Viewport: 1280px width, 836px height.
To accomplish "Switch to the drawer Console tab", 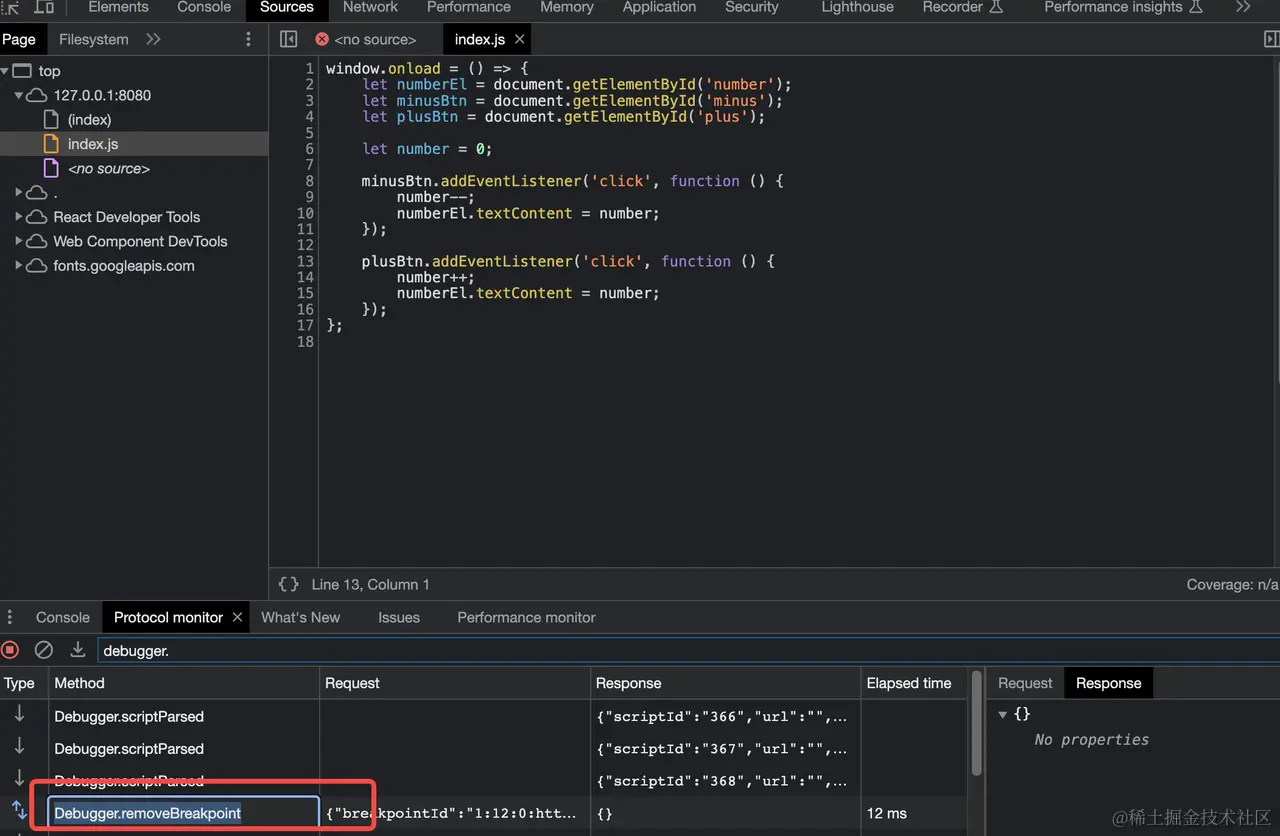I will pyautogui.click(x=62, y=617).
